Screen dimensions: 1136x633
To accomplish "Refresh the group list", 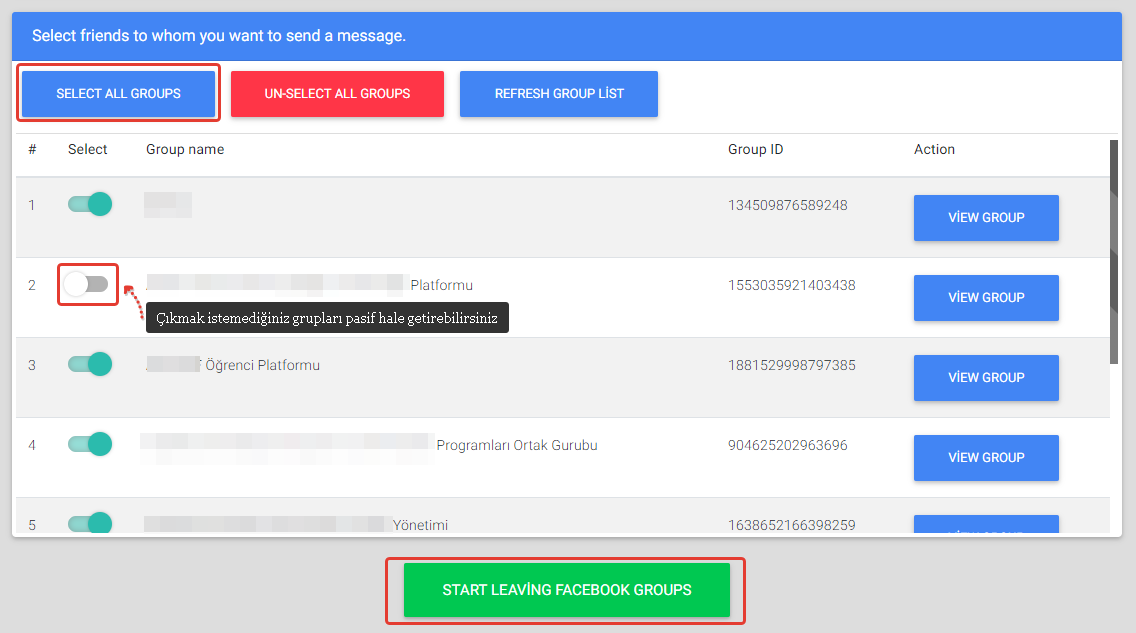I will 558,94.
